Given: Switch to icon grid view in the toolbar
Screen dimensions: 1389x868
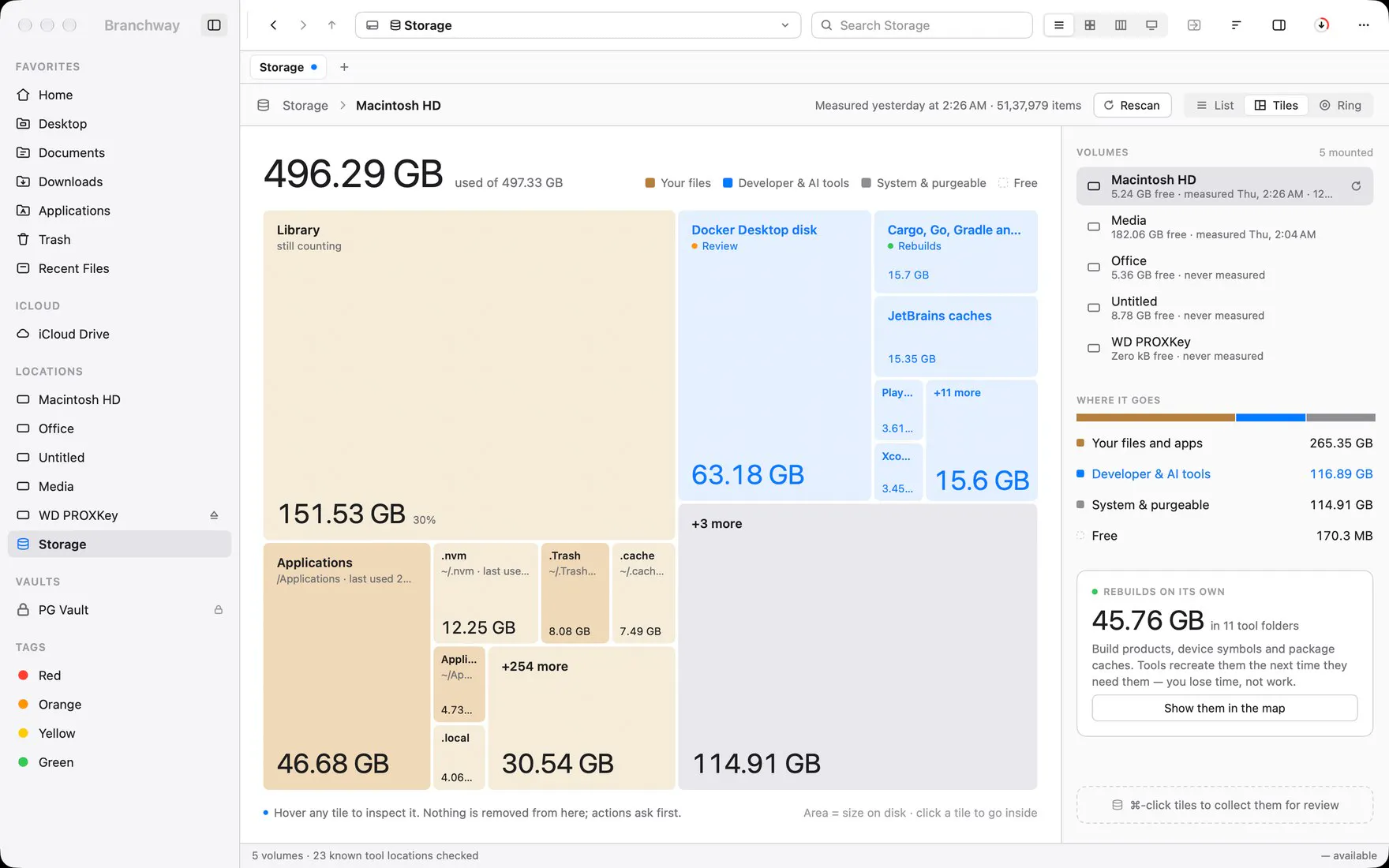Looking at the screenshot, I should pyautogui.click(x=1090, y=25).
